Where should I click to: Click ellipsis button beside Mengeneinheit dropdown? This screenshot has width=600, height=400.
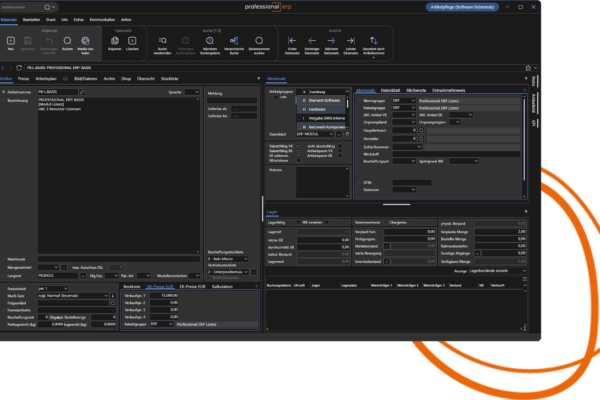64,267
